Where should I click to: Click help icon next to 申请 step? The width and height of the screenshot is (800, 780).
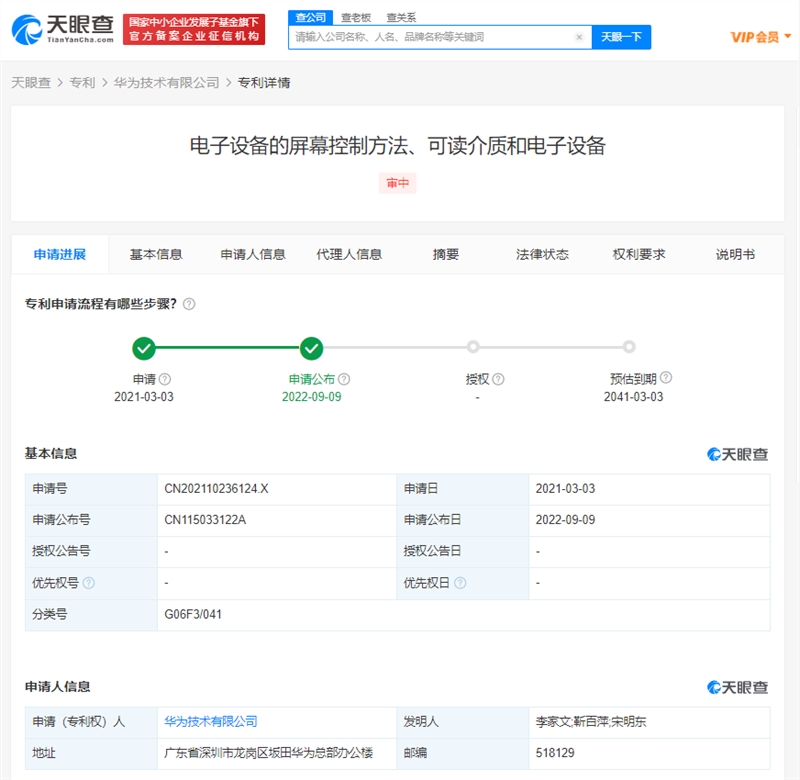[x=165, y=379]
